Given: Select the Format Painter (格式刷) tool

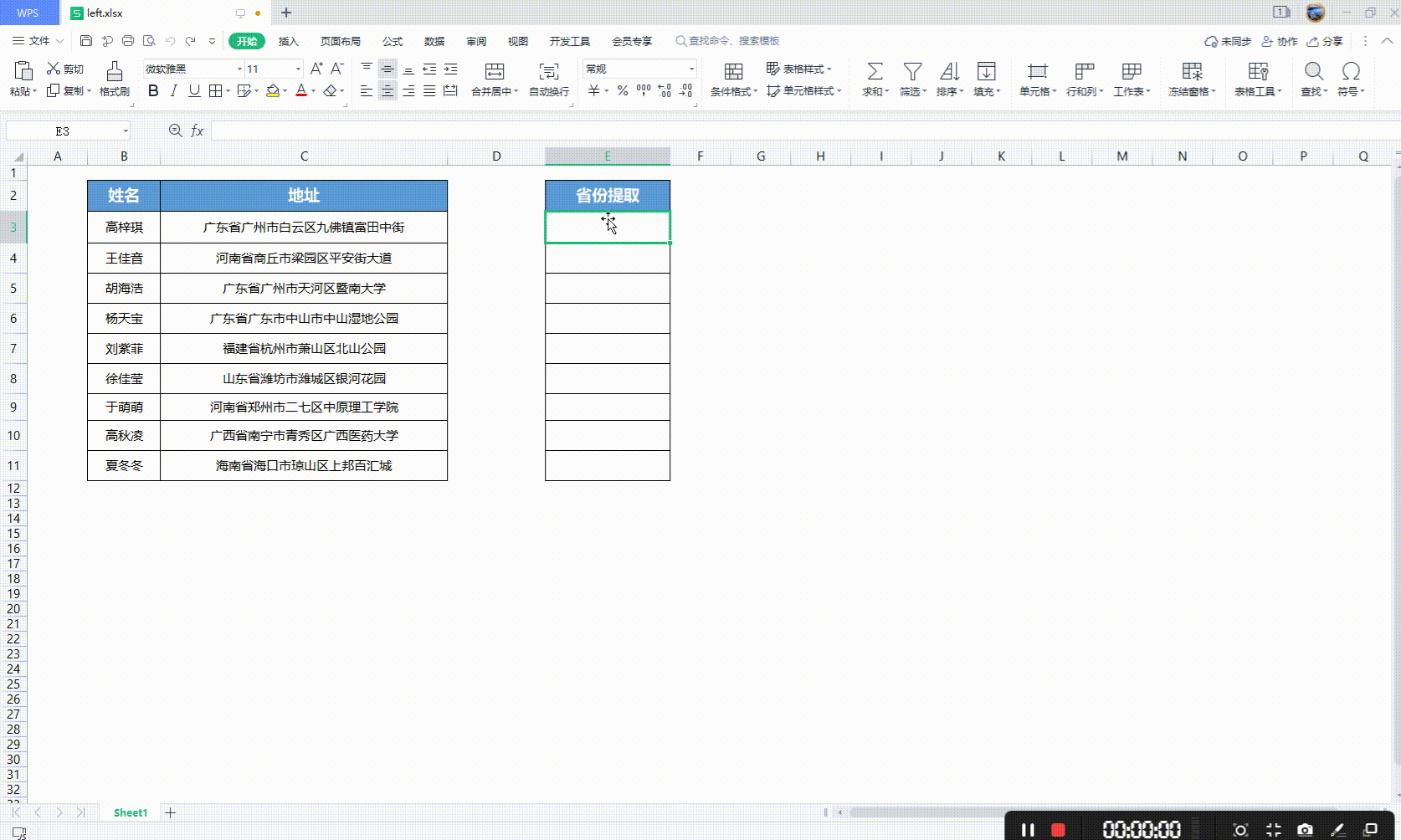Looking at the screenshot, I should coord(115,79).
